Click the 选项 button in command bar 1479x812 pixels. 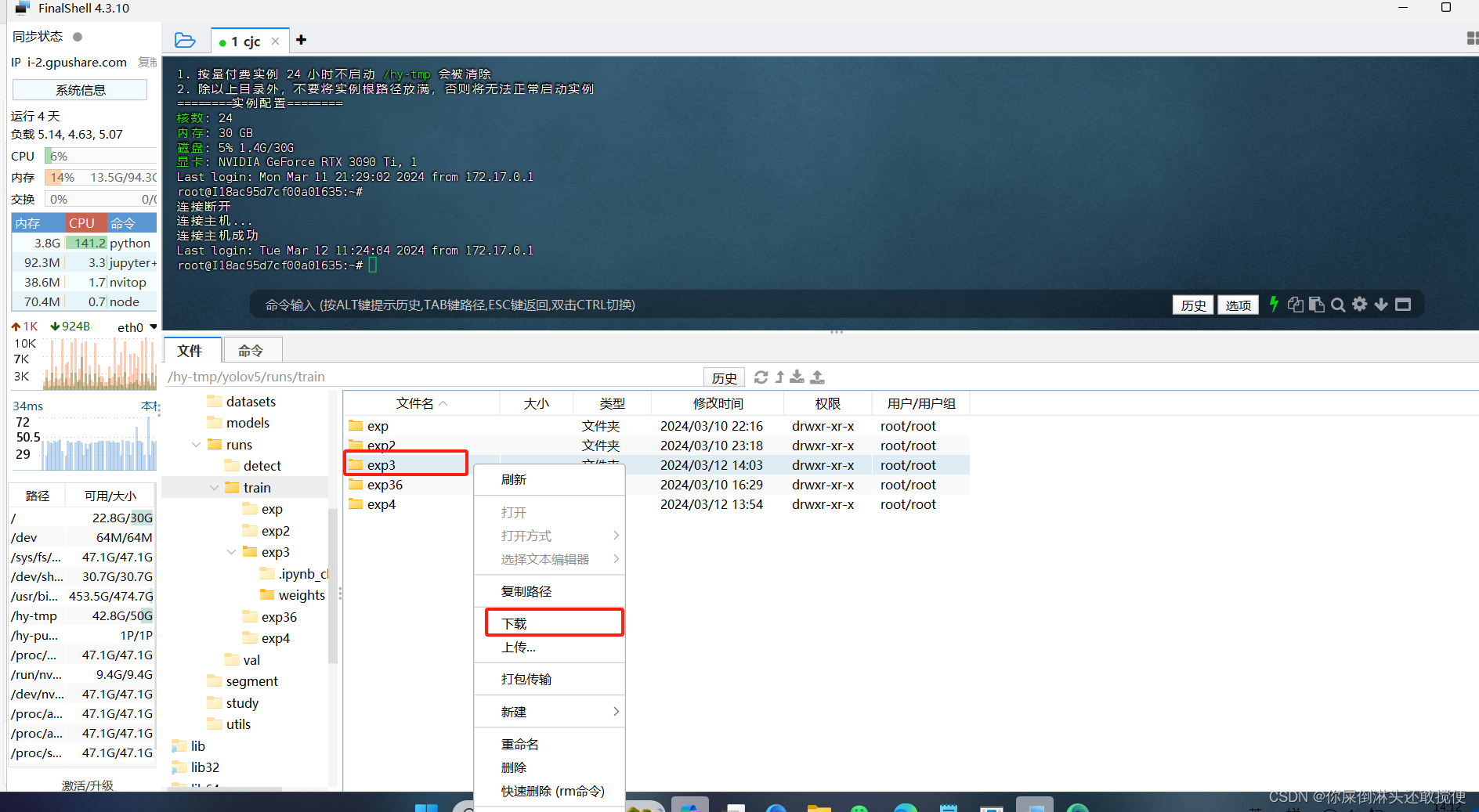point(1238,305)
